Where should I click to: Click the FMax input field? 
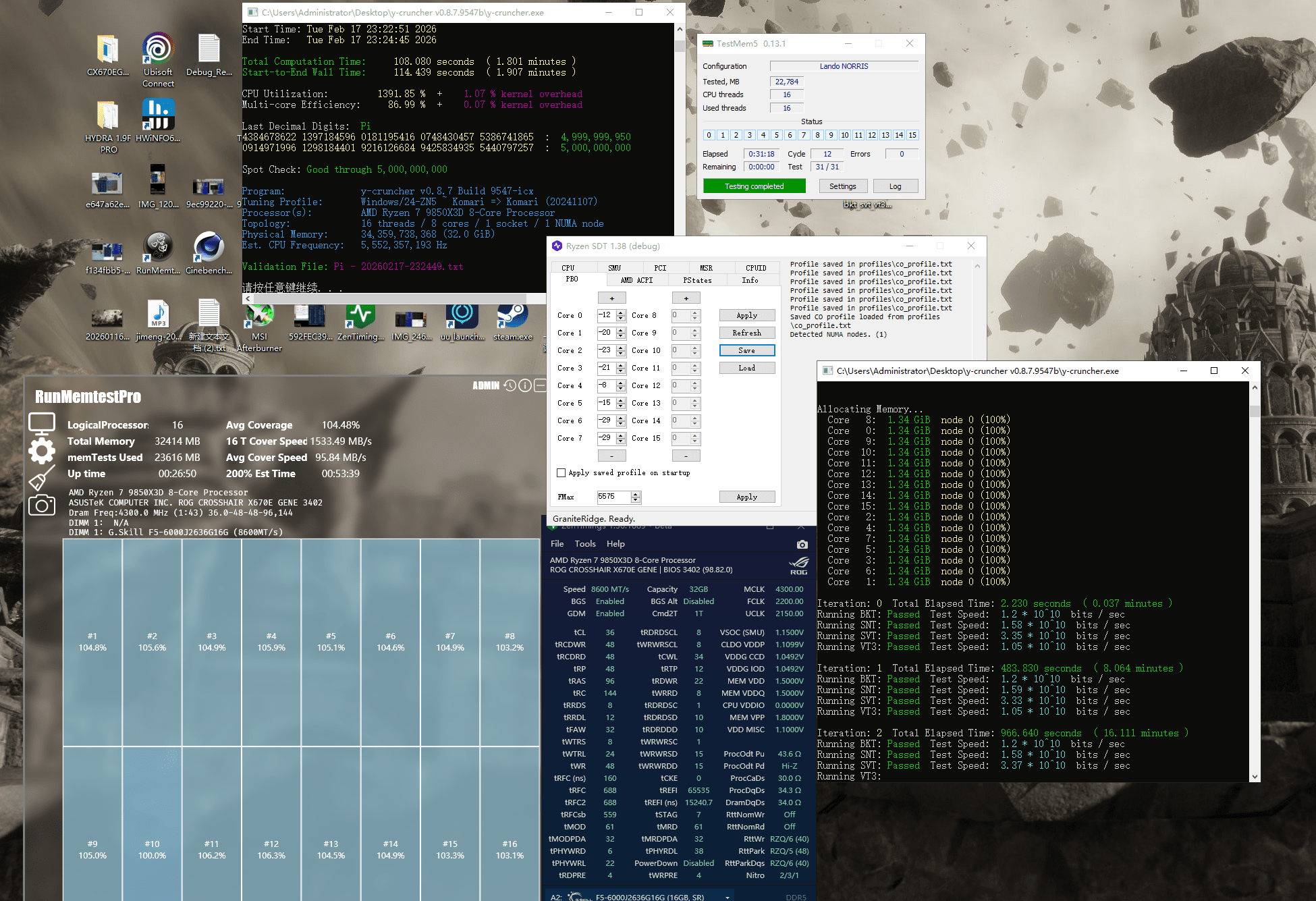click(x=613, y=497)
